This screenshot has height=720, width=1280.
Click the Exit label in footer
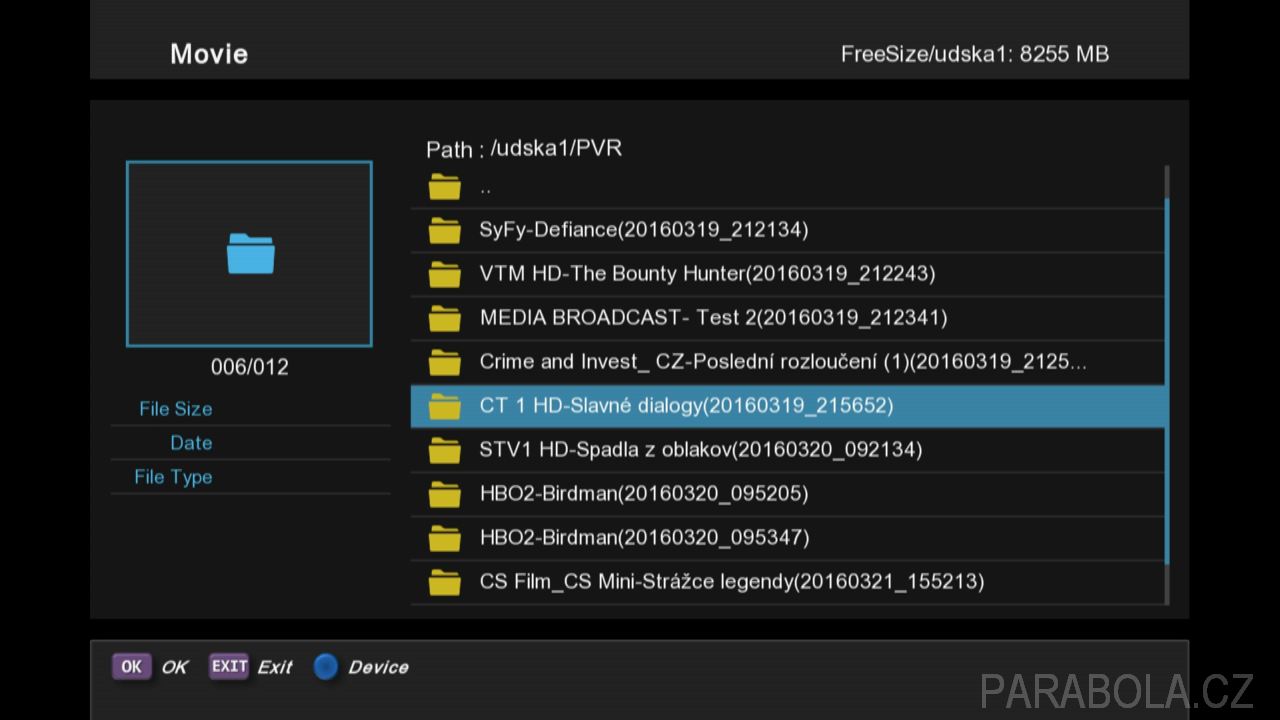(x=275, y=667)
